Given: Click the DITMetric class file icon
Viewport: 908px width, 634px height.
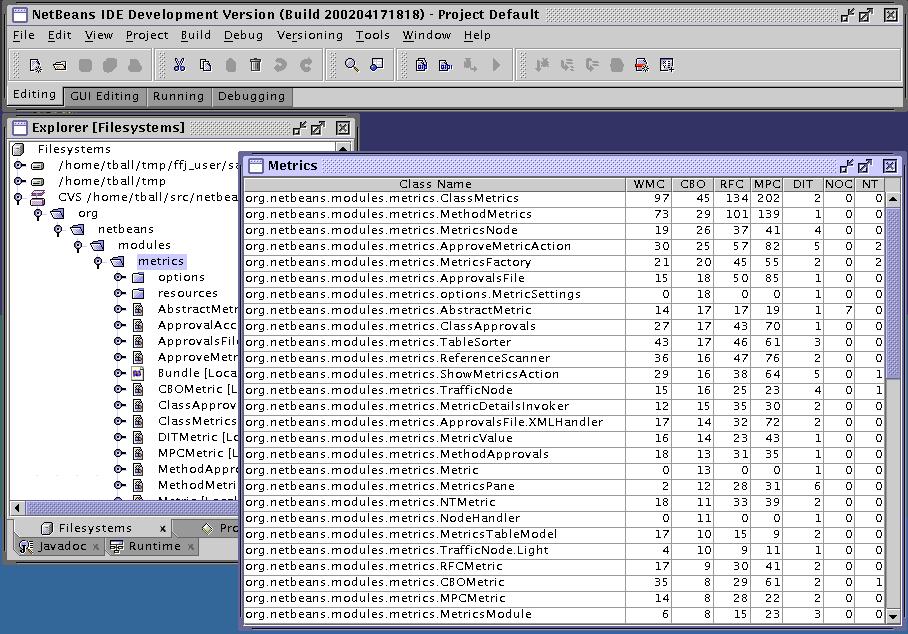Looking at the screenshot, I should point(138,437).
